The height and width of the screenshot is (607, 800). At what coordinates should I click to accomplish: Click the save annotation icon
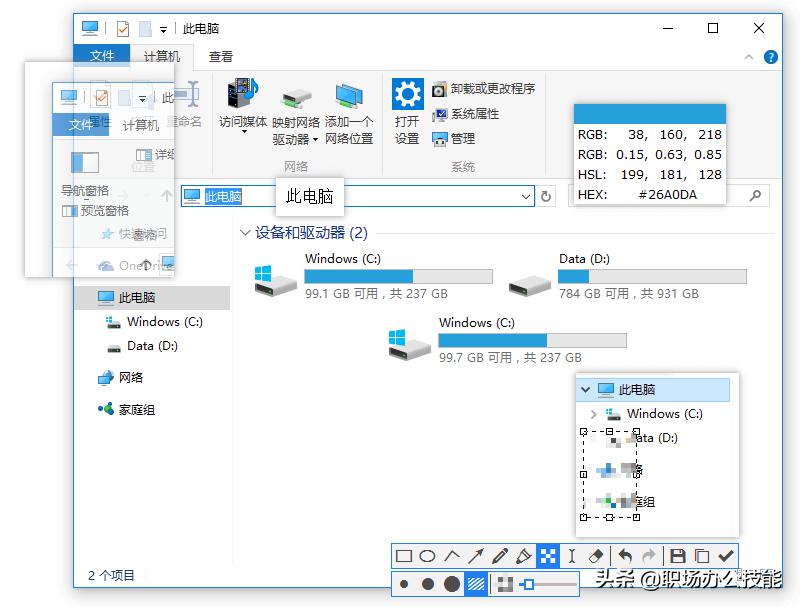point(676,556)
